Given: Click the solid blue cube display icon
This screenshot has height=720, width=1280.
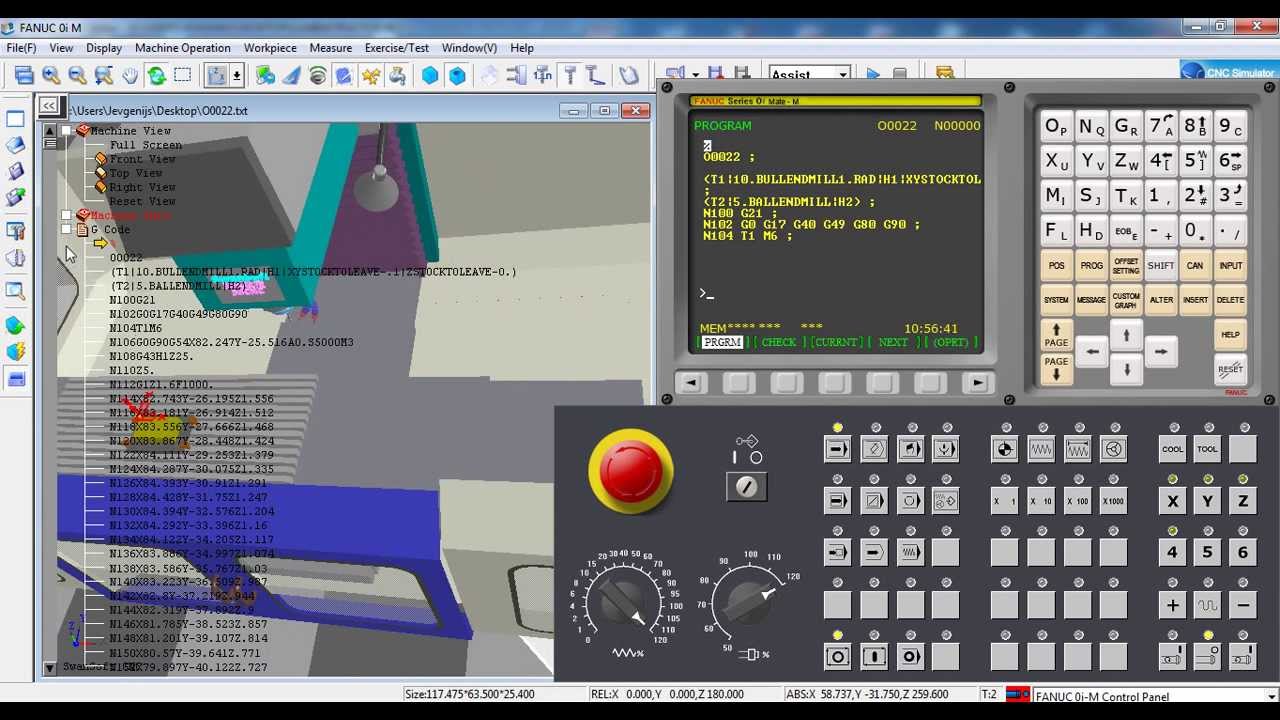Looking at the screenshot, I should click(x=430, y=76).
